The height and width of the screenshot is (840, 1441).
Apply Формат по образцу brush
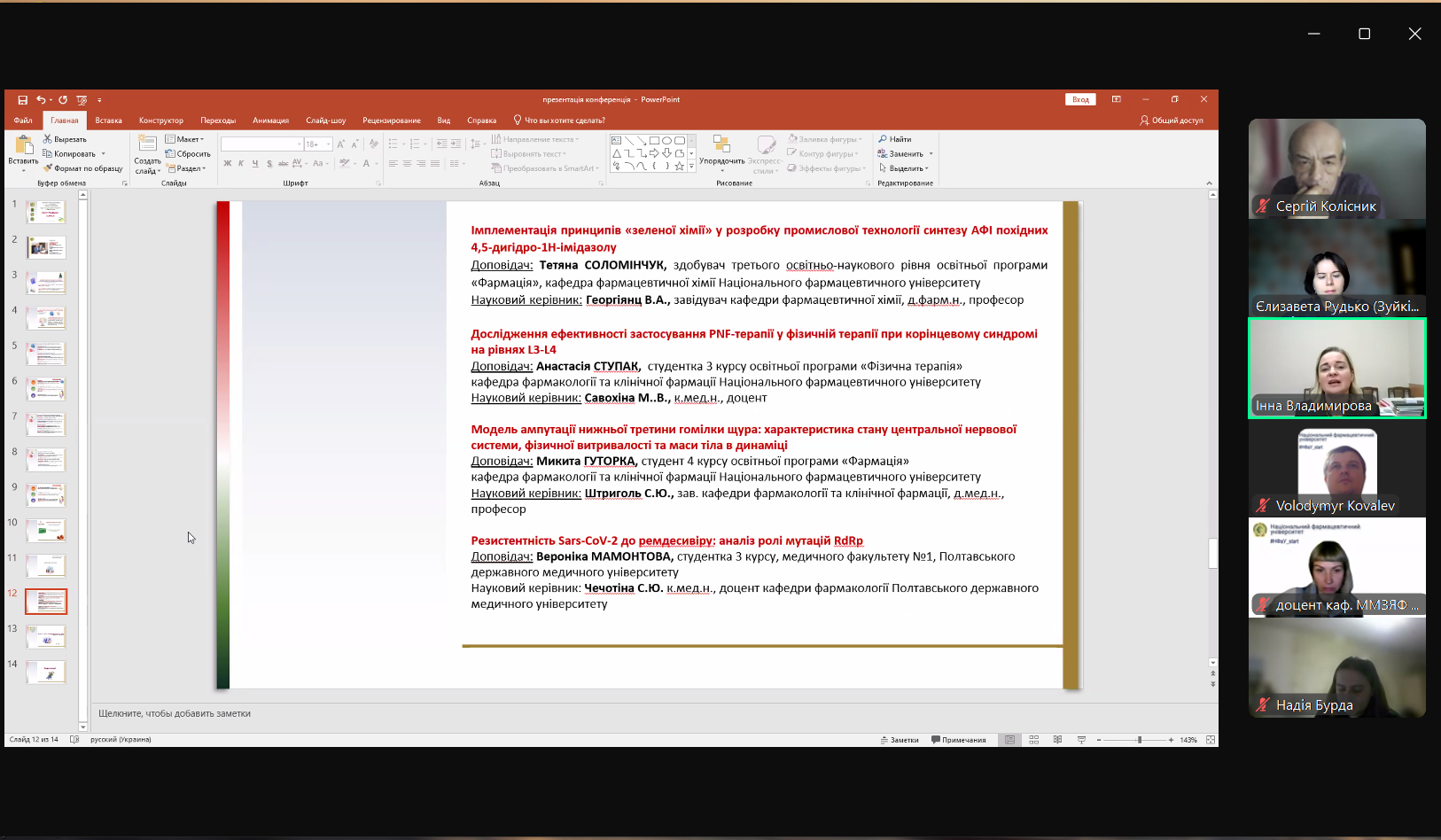[83, 168]
